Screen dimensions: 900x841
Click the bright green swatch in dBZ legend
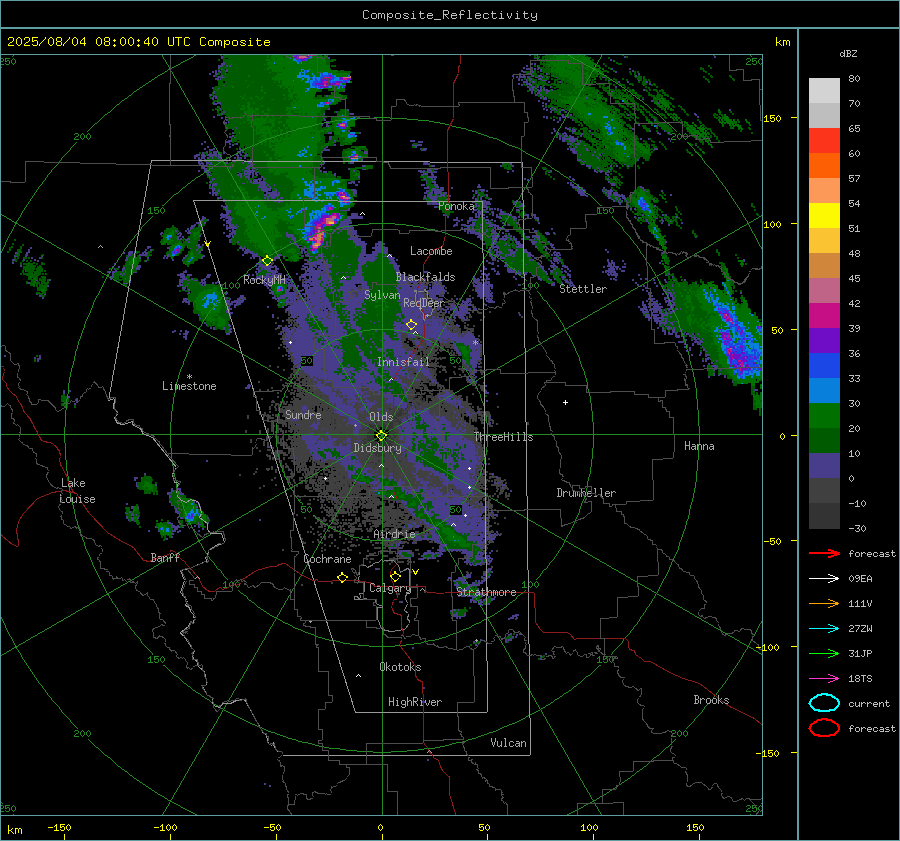pyautogui.click(x=824, y=416)
